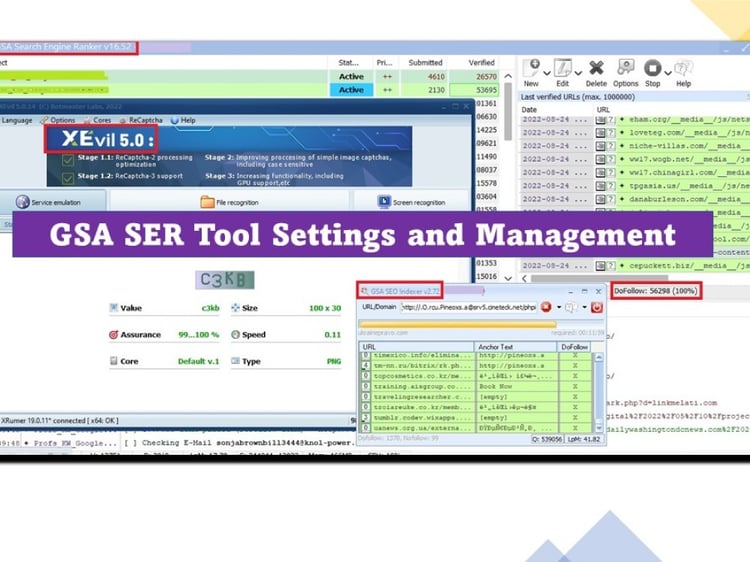The width and height of the screenshot is (750, 562).
Task: Click question-mark icon beside tpgasia.us URL
Action: click(610, 186)
